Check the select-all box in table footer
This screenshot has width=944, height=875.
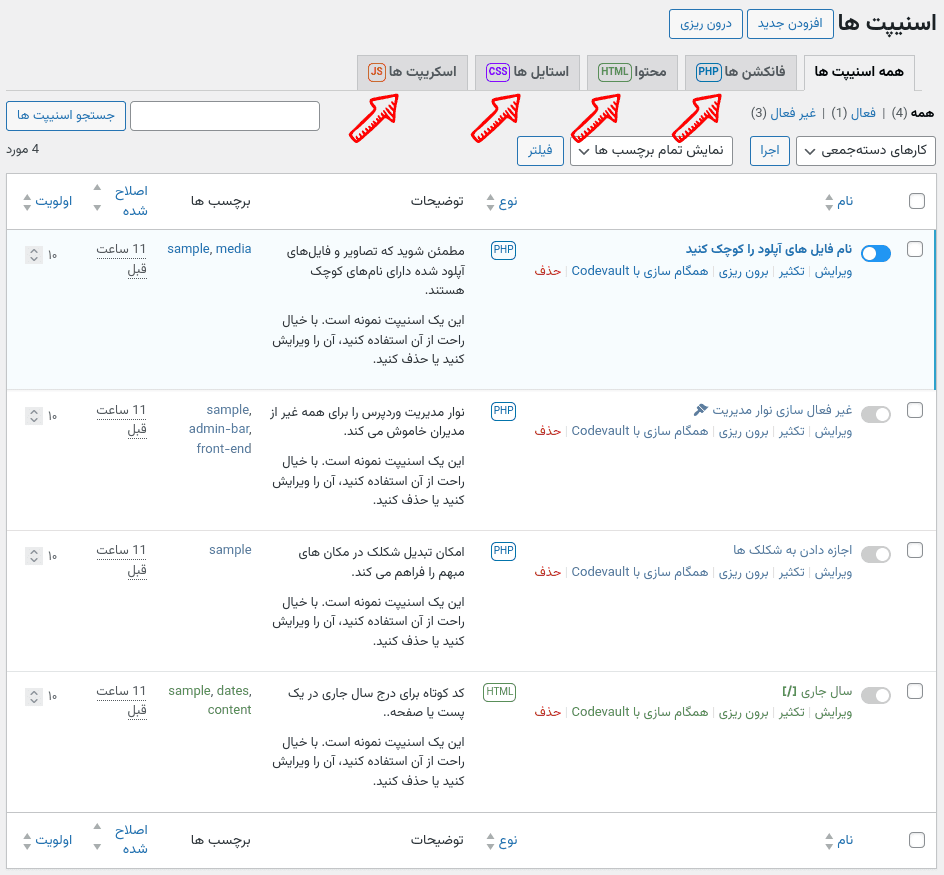click(916, 840)
